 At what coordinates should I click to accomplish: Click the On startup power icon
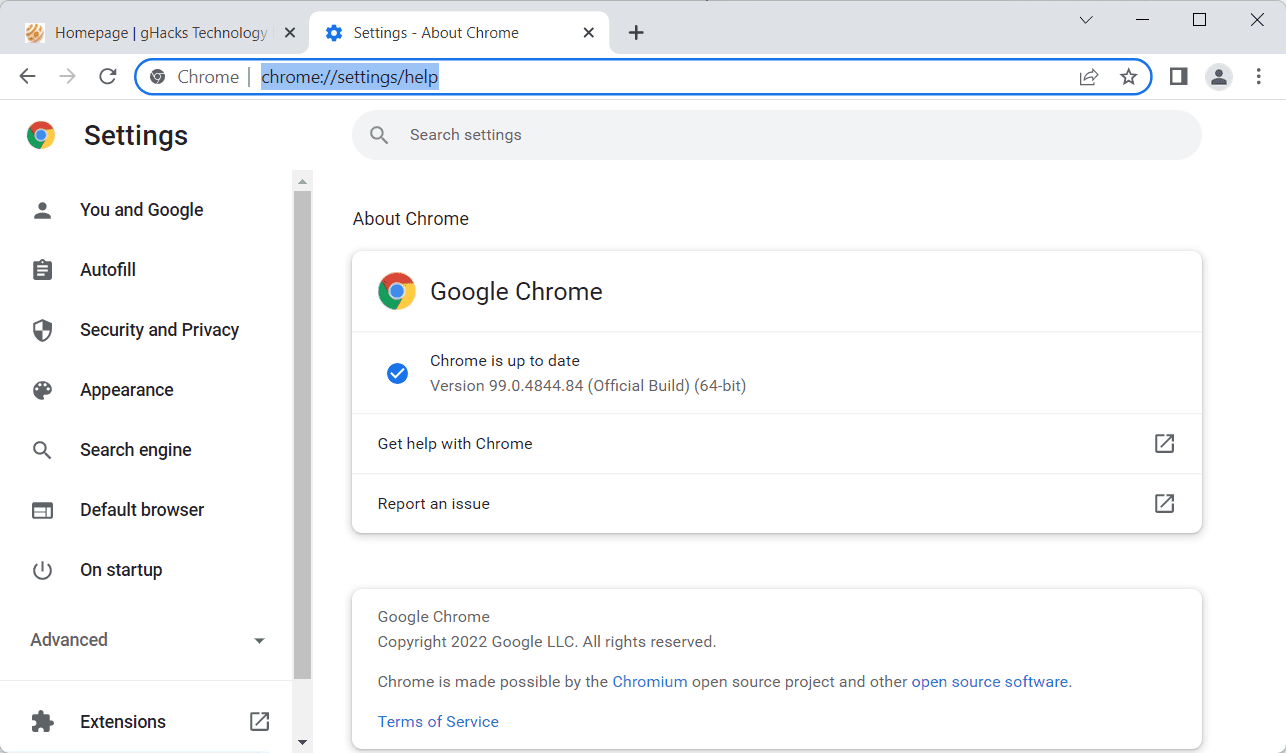coord(42,570)
